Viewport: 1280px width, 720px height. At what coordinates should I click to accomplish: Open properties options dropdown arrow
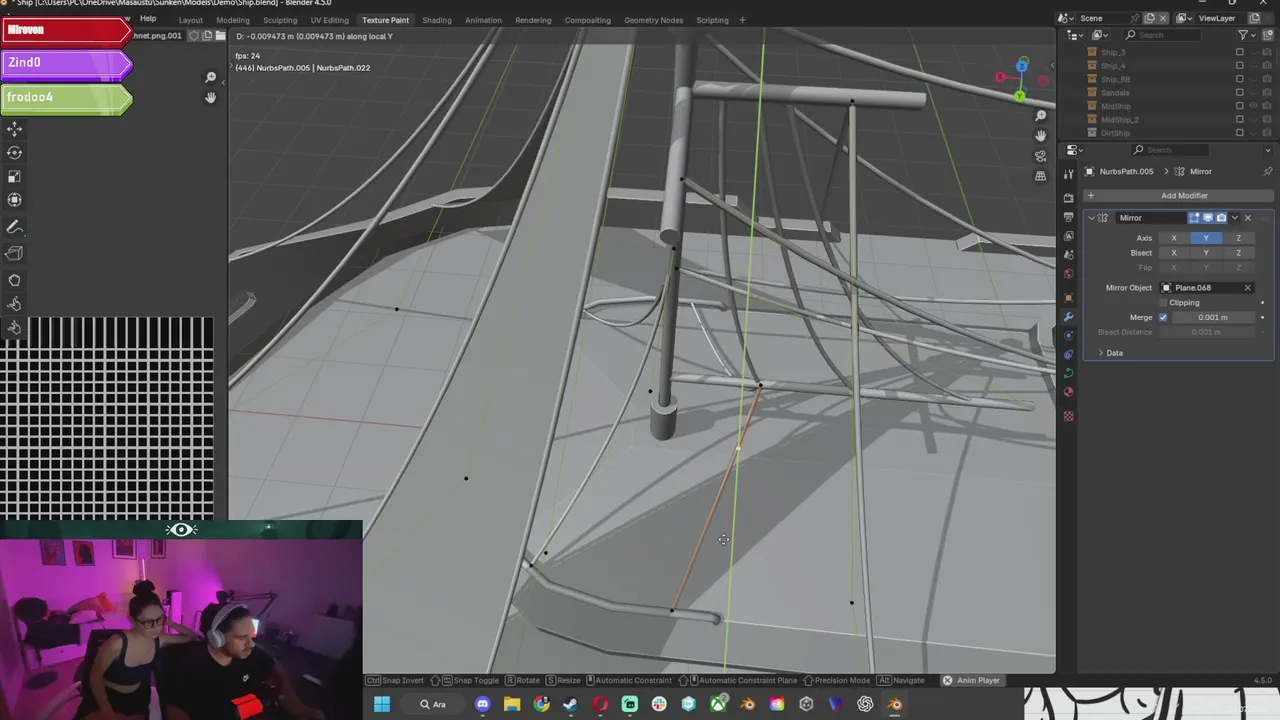click(1268, 150)
